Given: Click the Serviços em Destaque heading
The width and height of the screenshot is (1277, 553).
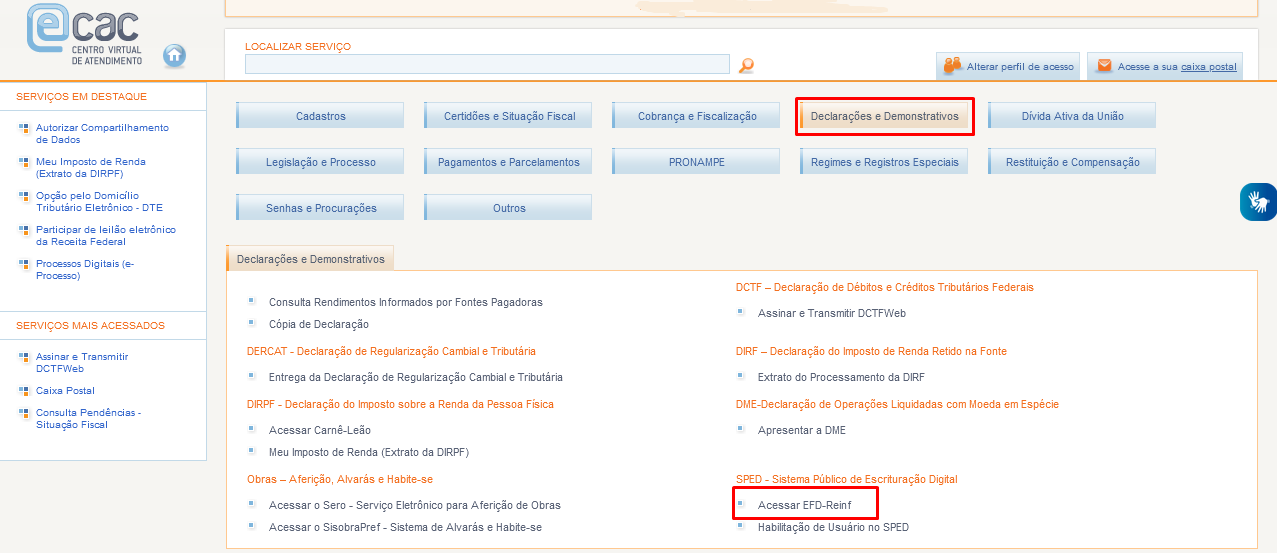Looking at the screenshot, I should coord(81,96).
